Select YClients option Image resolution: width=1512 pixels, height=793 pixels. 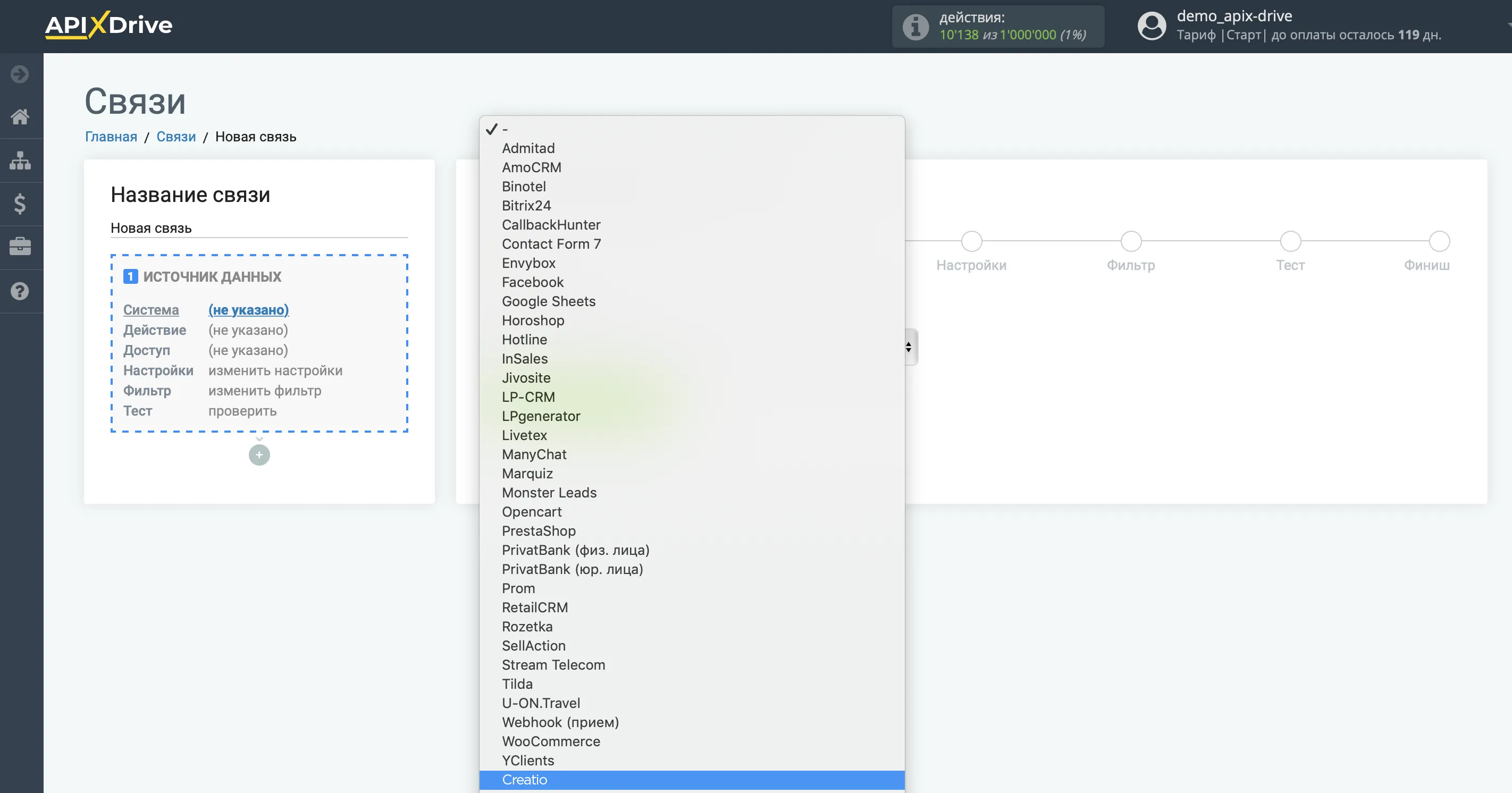coord(692,761)
